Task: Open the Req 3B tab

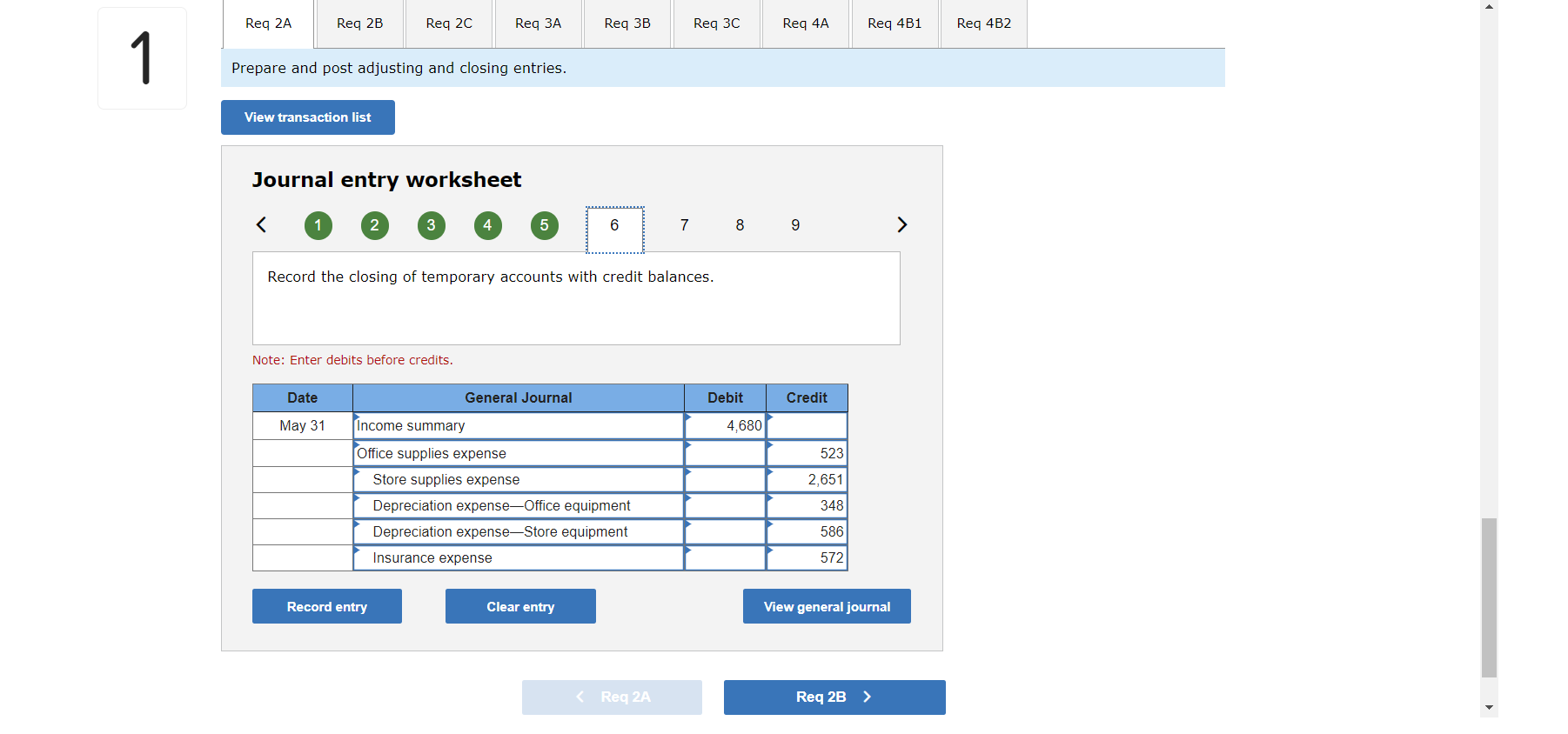Action: coord(627,23)
